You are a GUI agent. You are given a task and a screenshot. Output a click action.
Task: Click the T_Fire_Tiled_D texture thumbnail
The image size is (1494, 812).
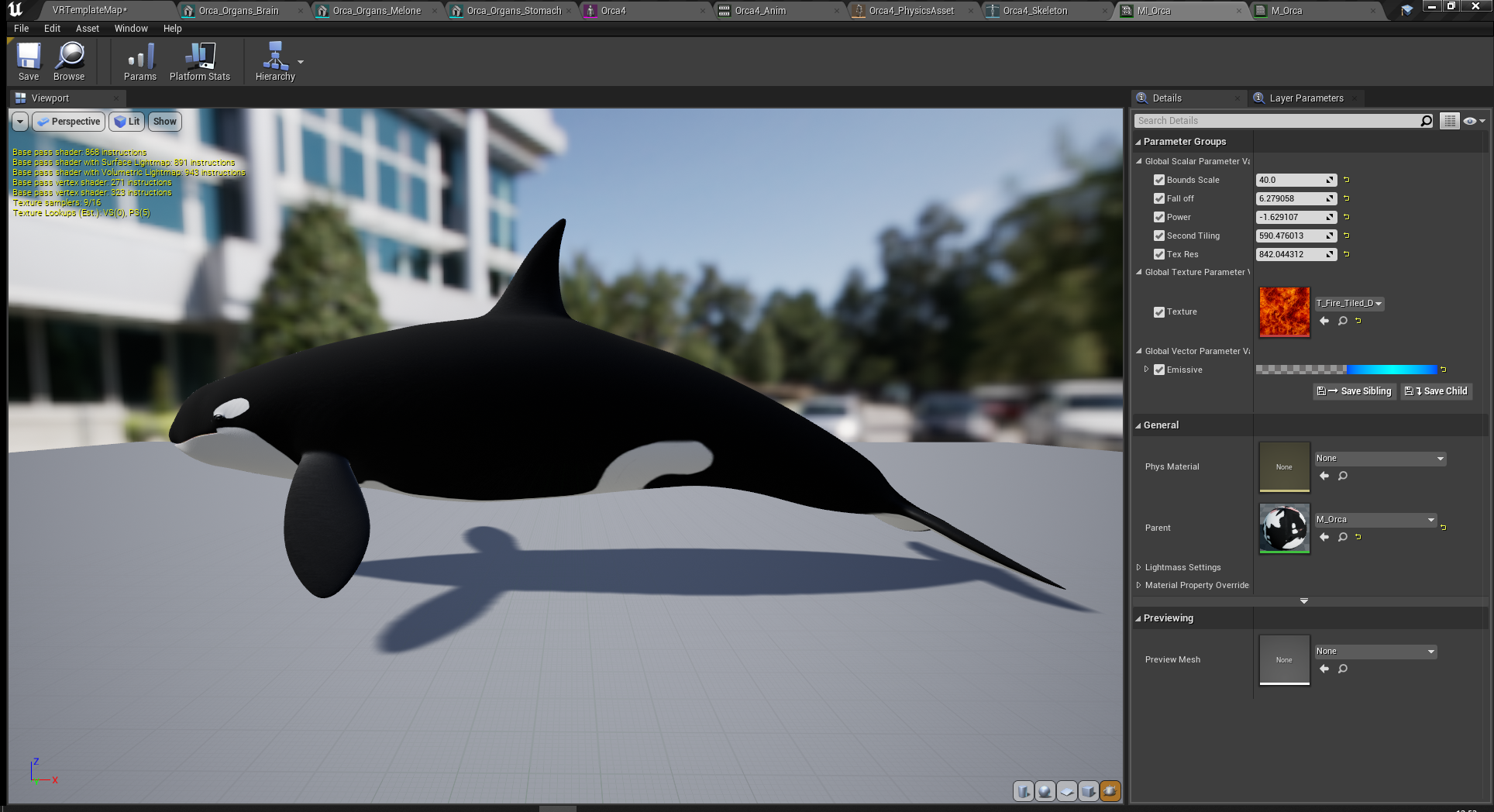(x=1283, y=311)
